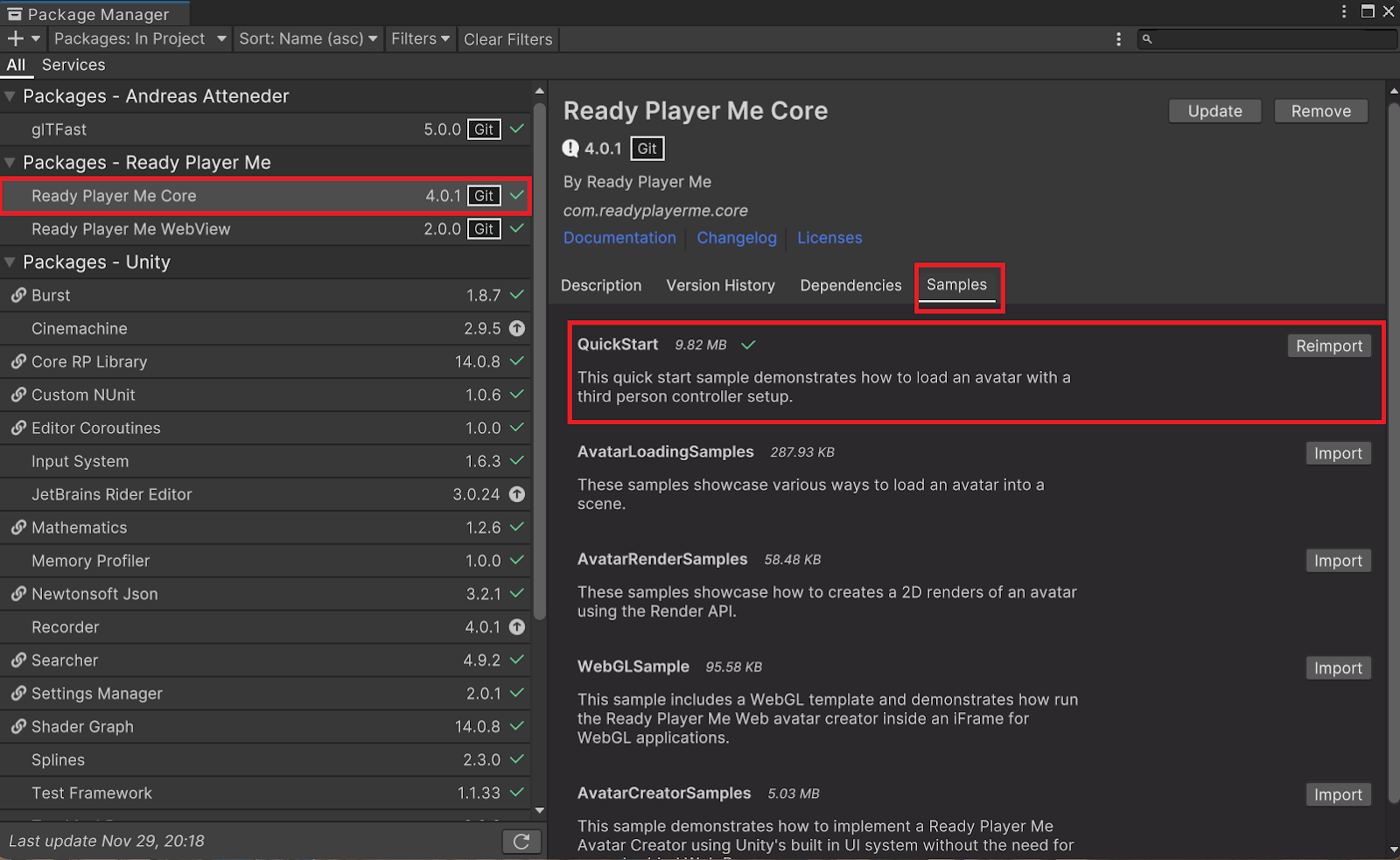Screen dimensions: 1400x860
Task: Open the Sort: Name (asc) dropdown
Action: tap(308, 38)
